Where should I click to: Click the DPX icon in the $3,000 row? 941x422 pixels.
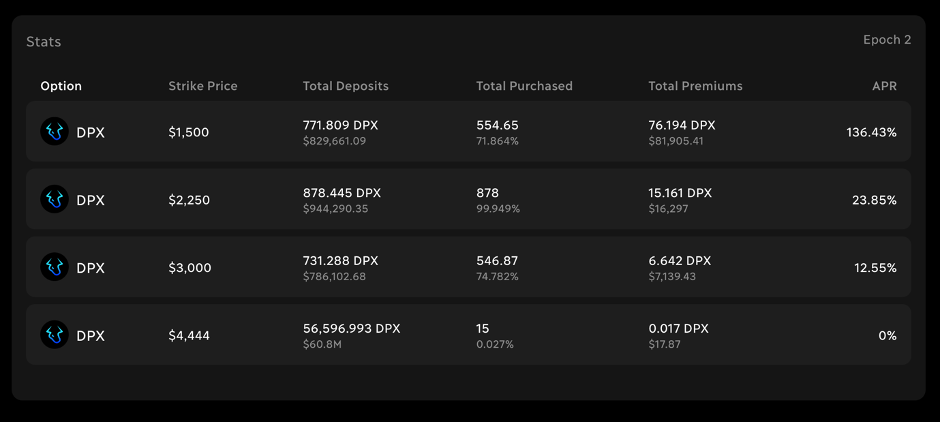pyautogui.click(x=54, y=268)
